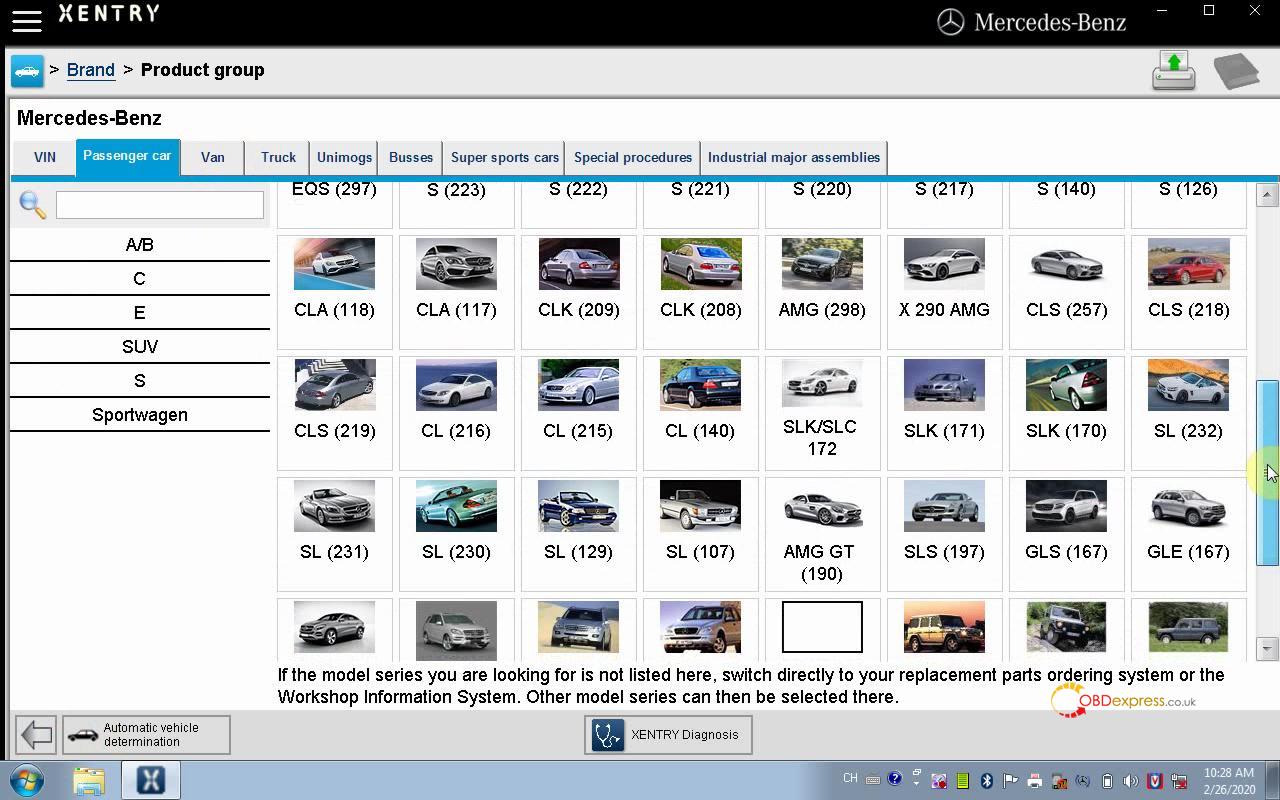Choose CL (215) model tile

(578, 413)
